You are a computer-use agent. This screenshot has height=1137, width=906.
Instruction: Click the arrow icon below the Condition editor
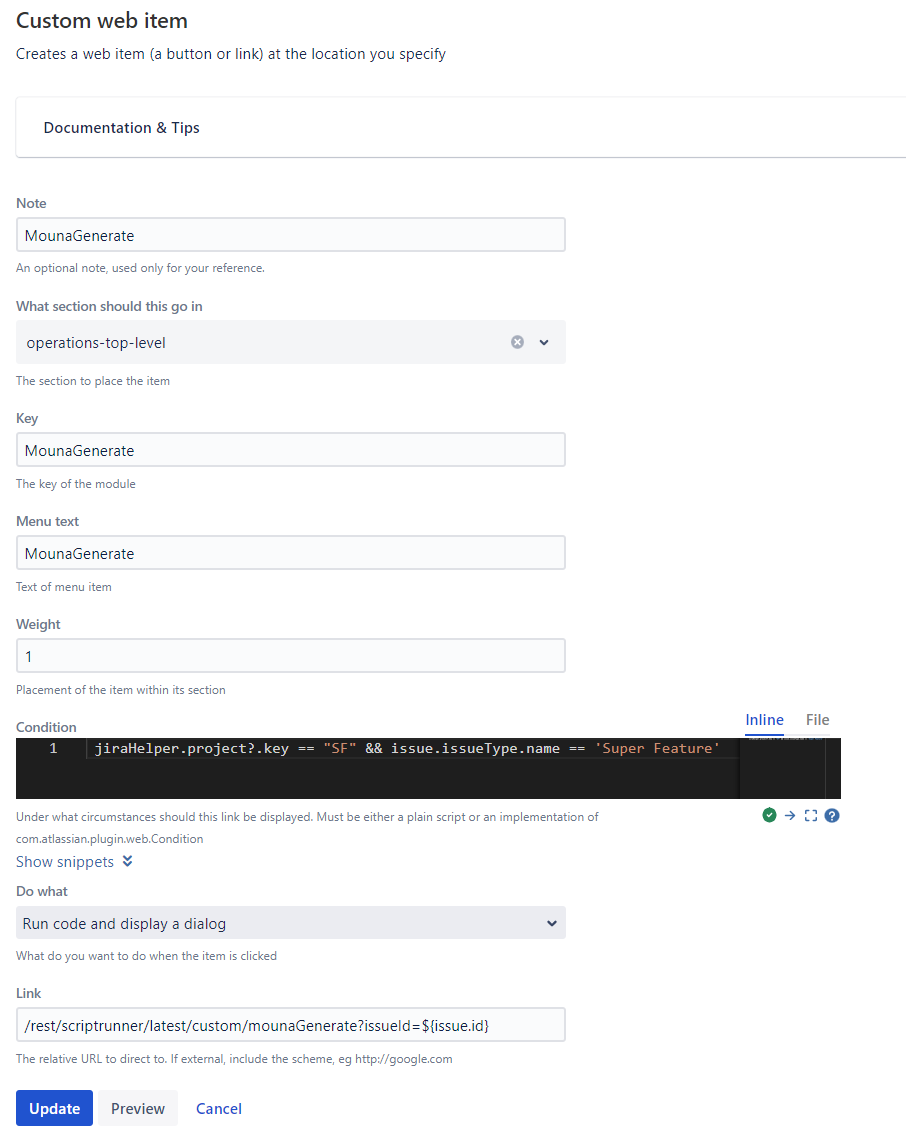[x=790, y=816]
